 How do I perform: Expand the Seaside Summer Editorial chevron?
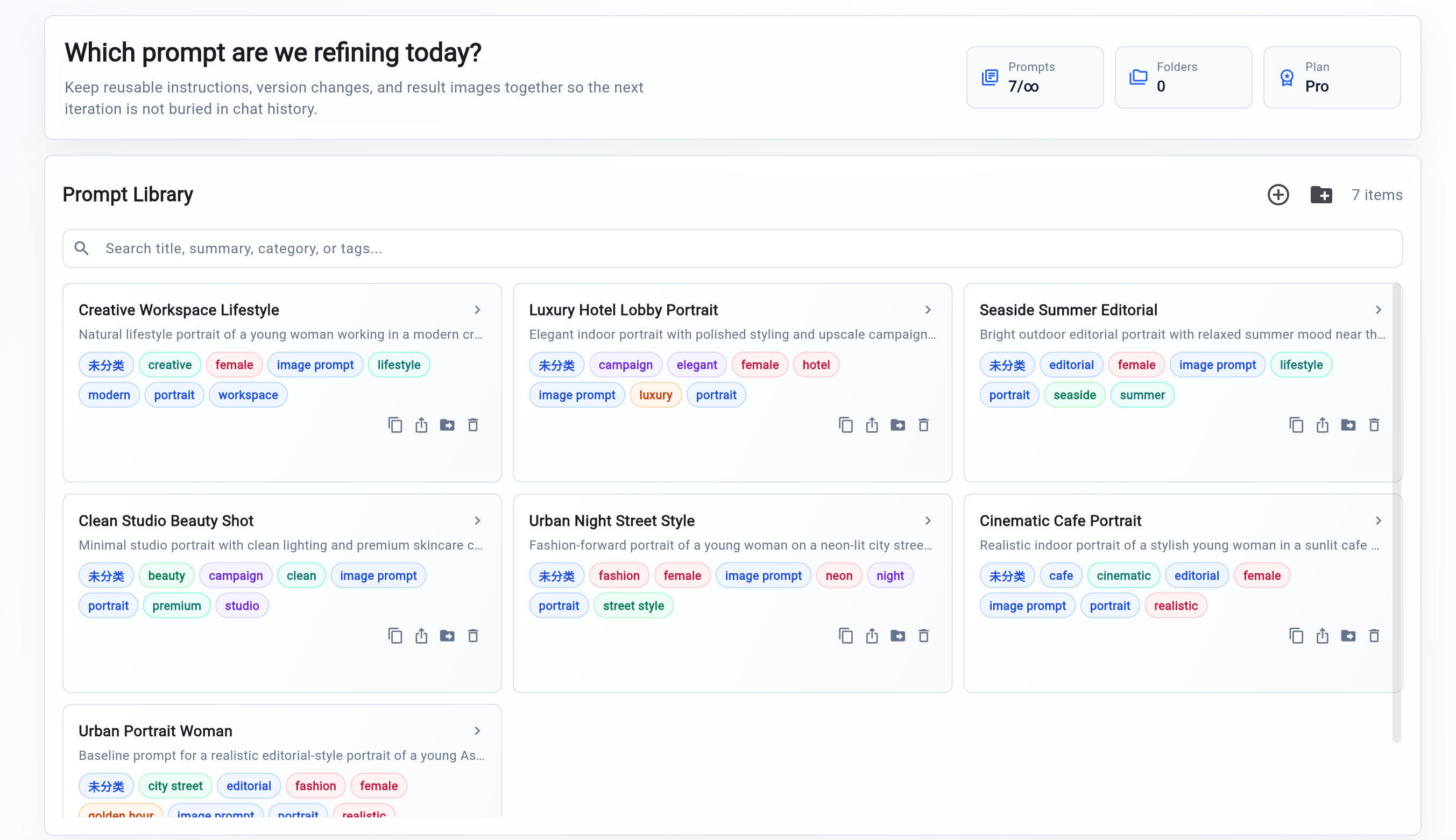click(1379, 310)
